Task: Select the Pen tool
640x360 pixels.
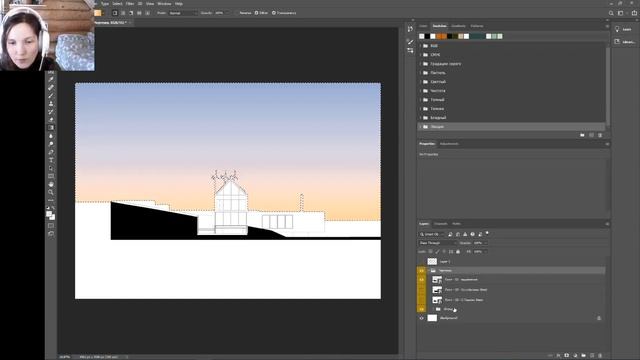Action: (51, 152)
